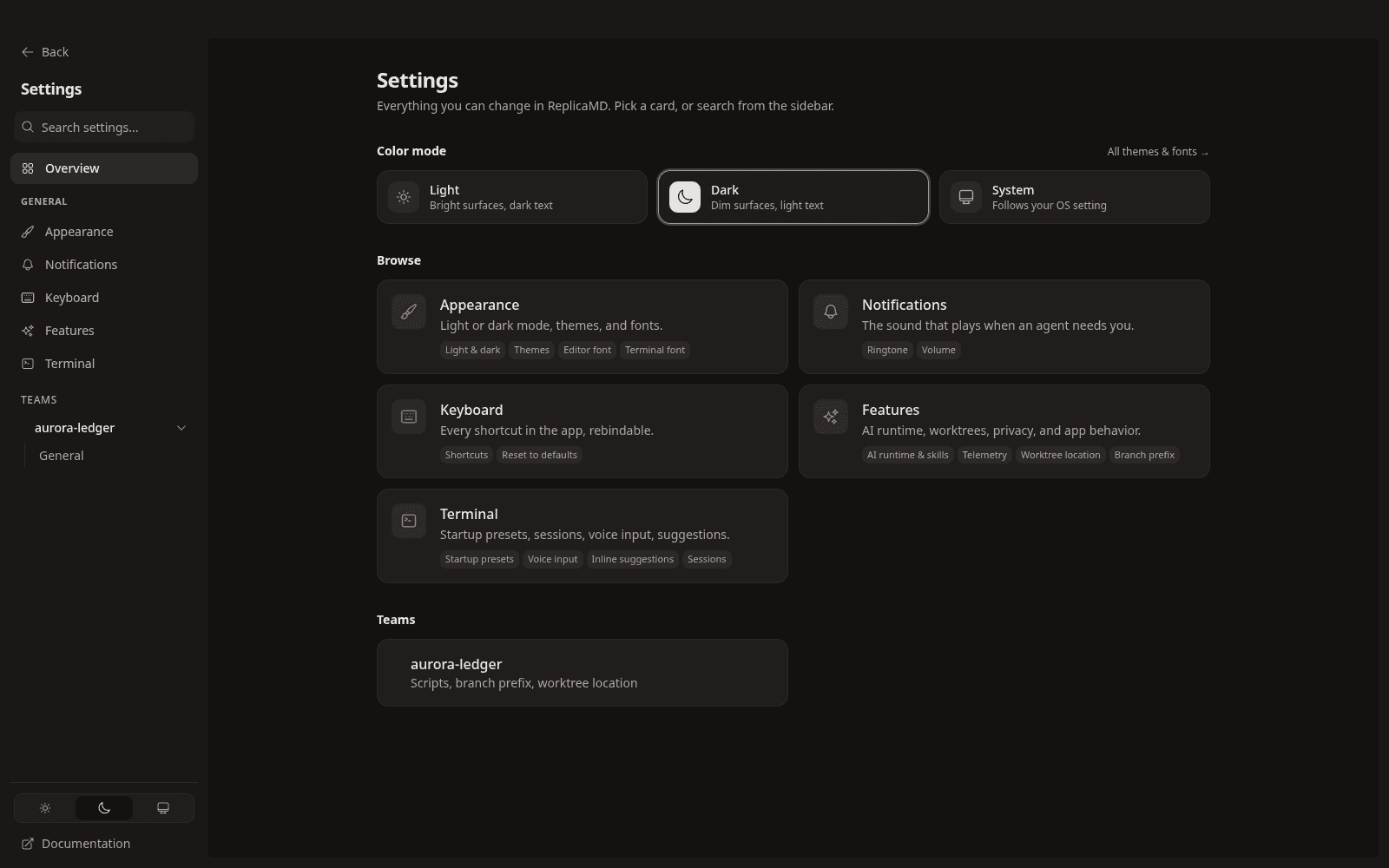
Task: Click the Features sparkle icon in sidebar
Action: tap(28, 331)
